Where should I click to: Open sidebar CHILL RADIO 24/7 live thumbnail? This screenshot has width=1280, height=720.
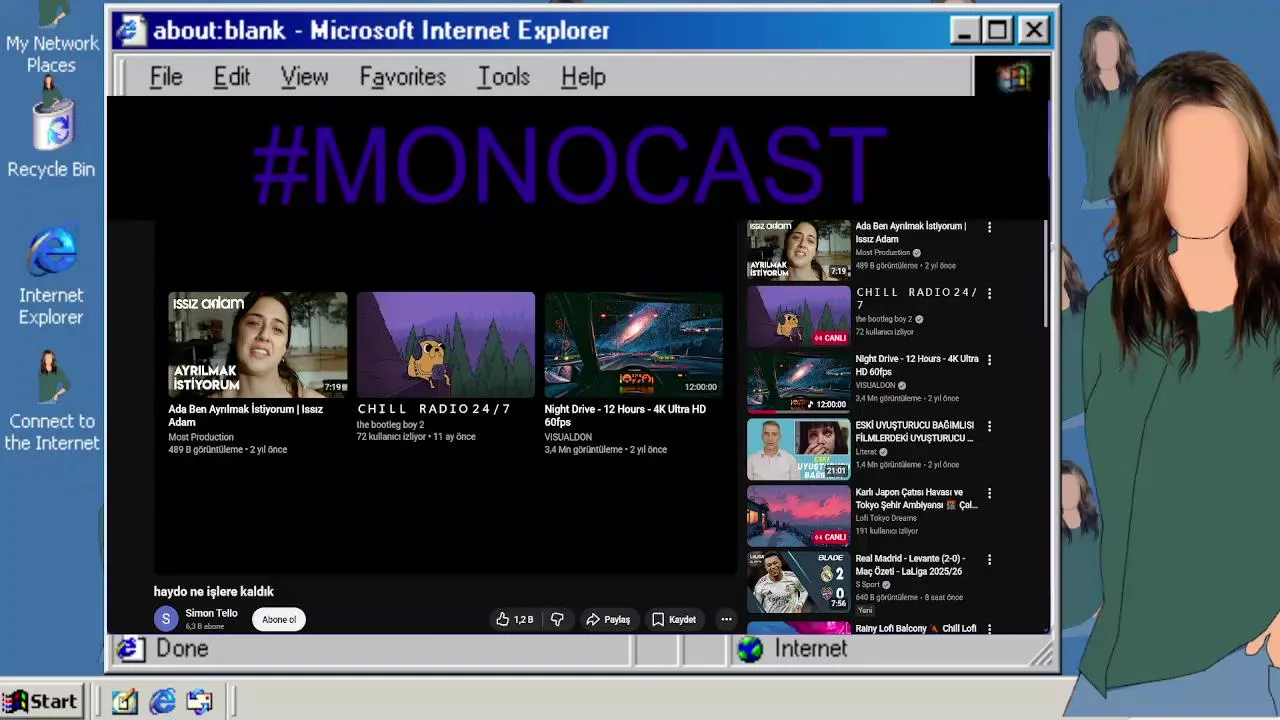point(798,316)
